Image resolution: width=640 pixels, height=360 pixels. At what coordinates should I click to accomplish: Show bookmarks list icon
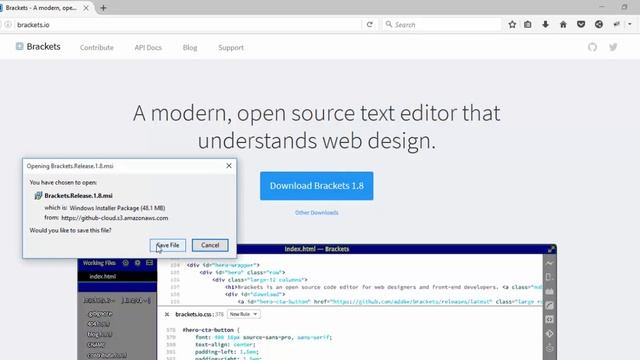coord(528,24)
